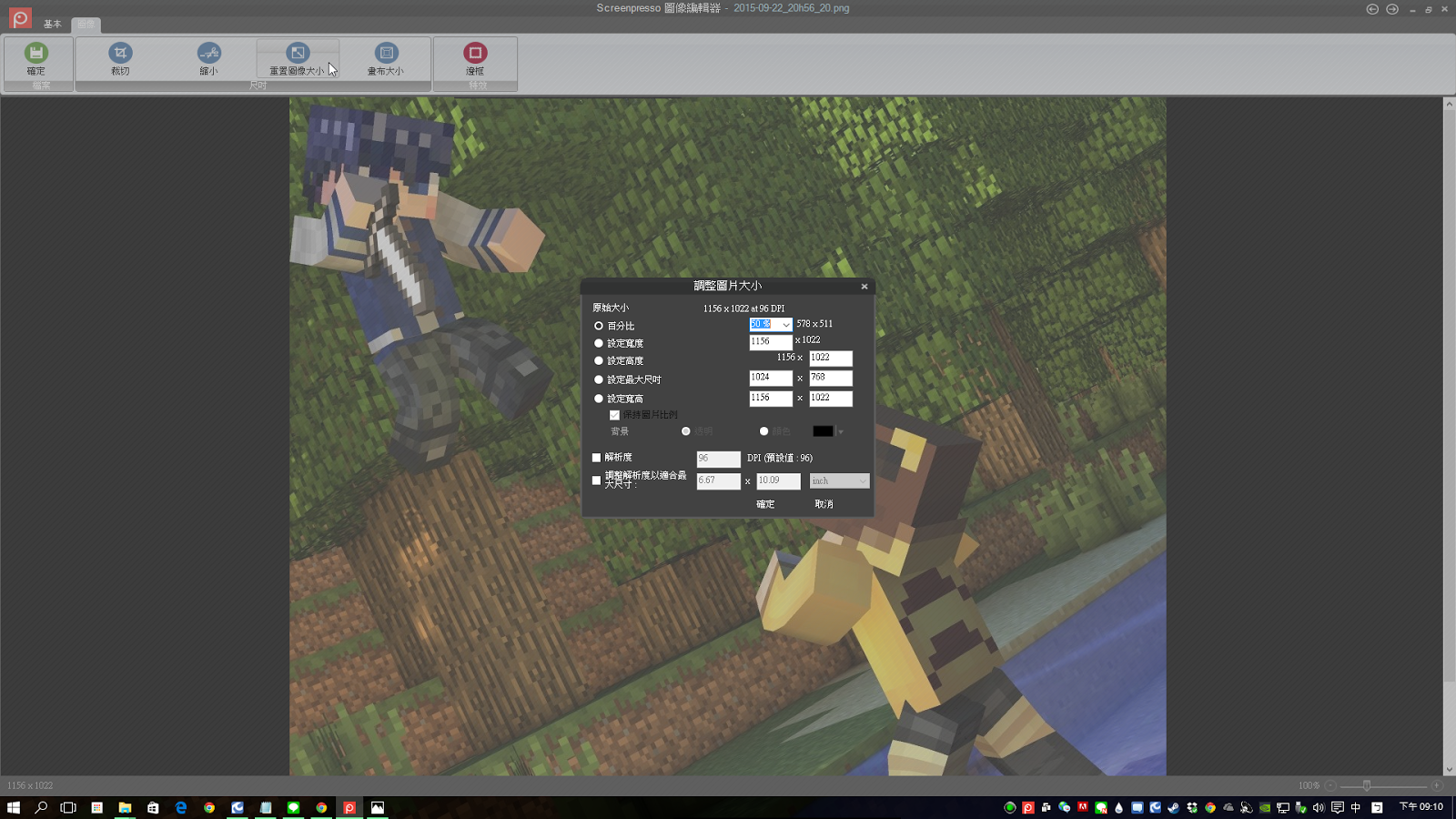
Task: Toggle the 保持圖片比例 keep ratio checkbox
Action: click(x=615, y=415)
